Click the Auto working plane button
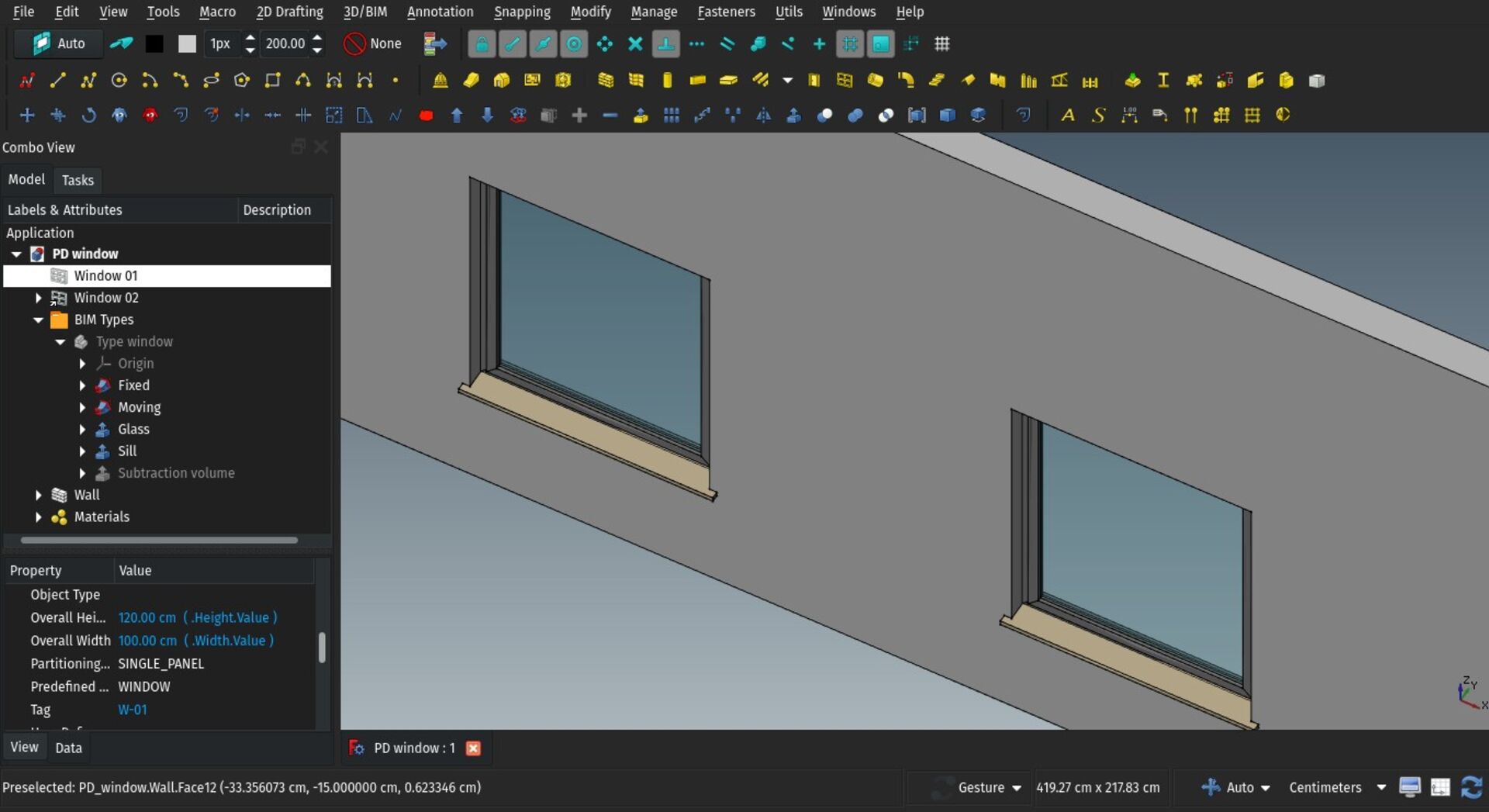 point(58,44)
